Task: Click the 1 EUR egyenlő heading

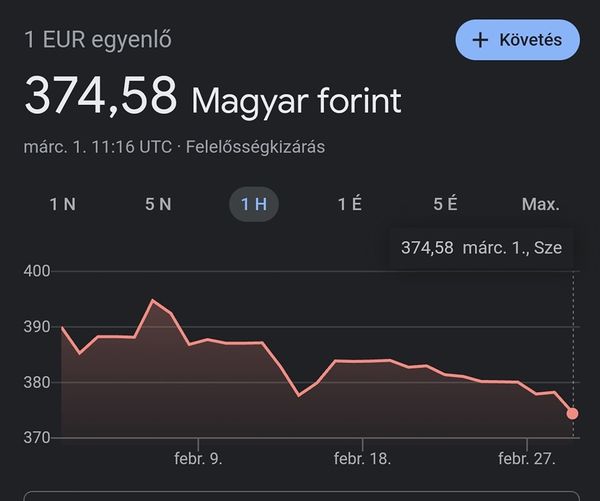Action: pyautogui.click(x=98, y=40)
